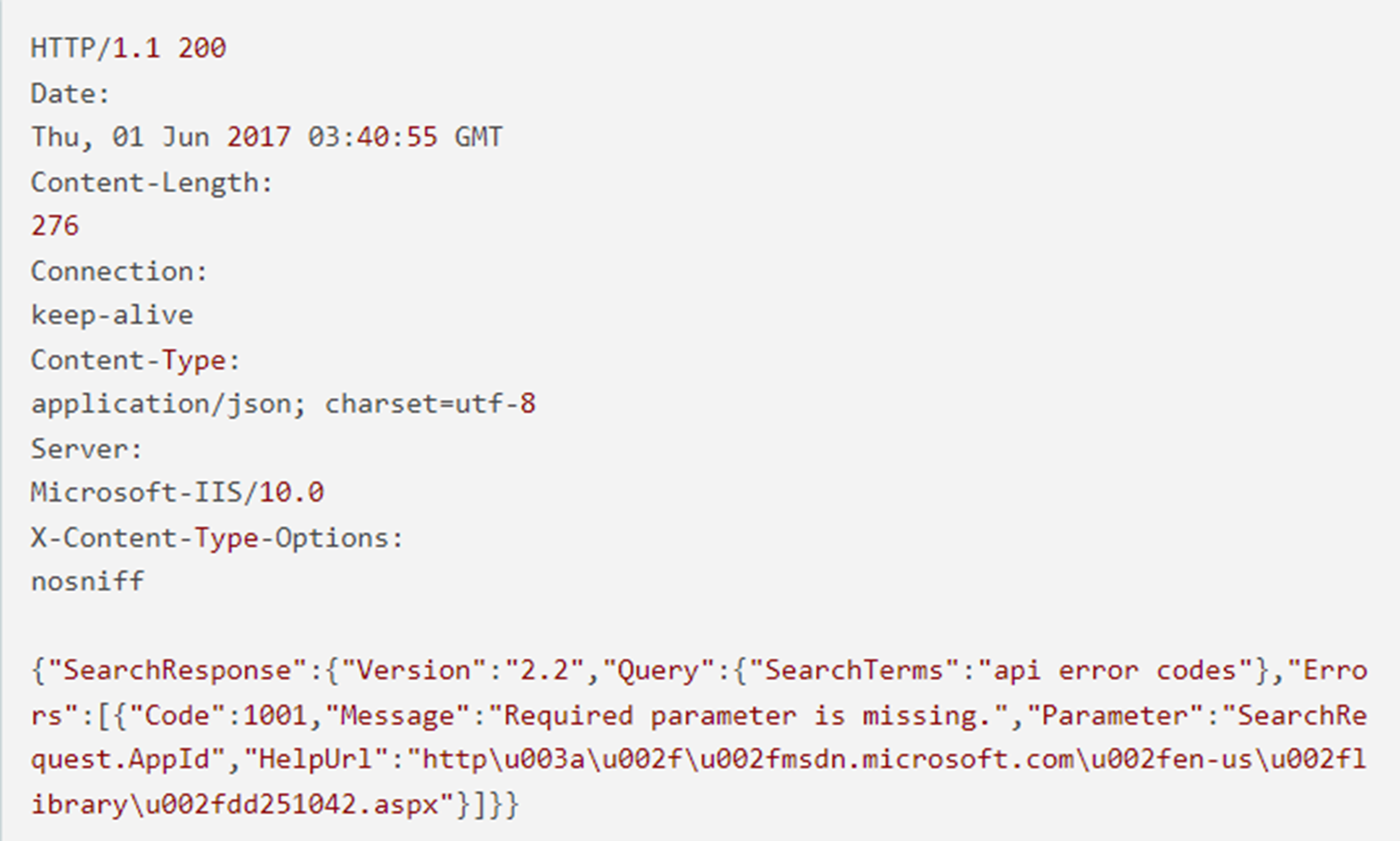Viewport: 1400px width, 841px height.
Task: Click the X-Content-Type-Options: header label
Action: 216,538
